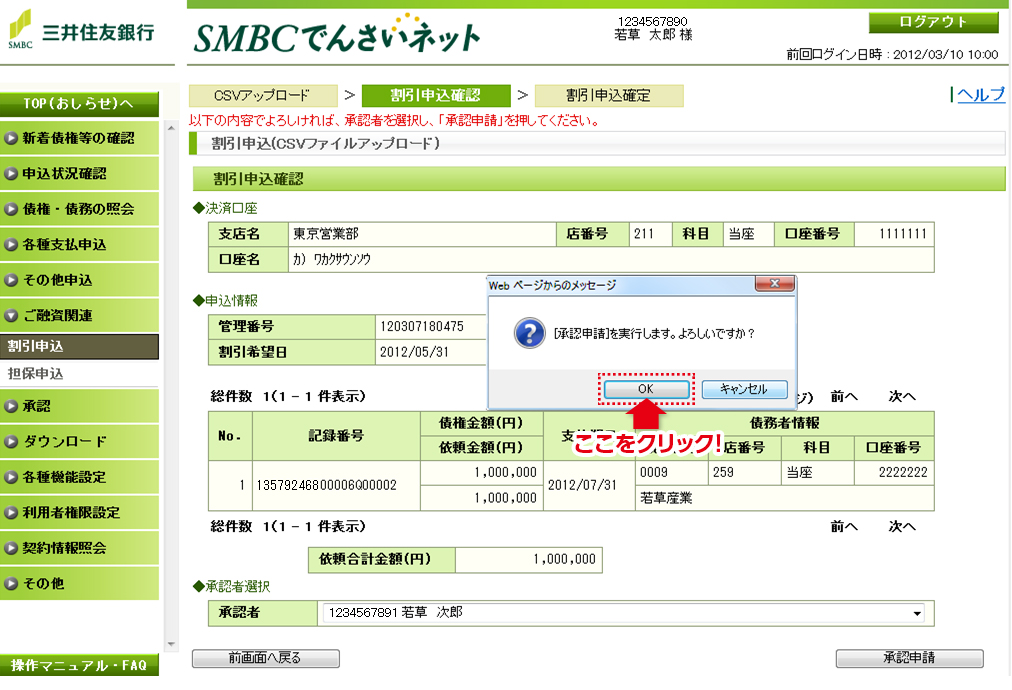Image resolution: width=1012 pixels, height=690 pixels.
Task: Open 承認 menu
Action: (79, 406)
